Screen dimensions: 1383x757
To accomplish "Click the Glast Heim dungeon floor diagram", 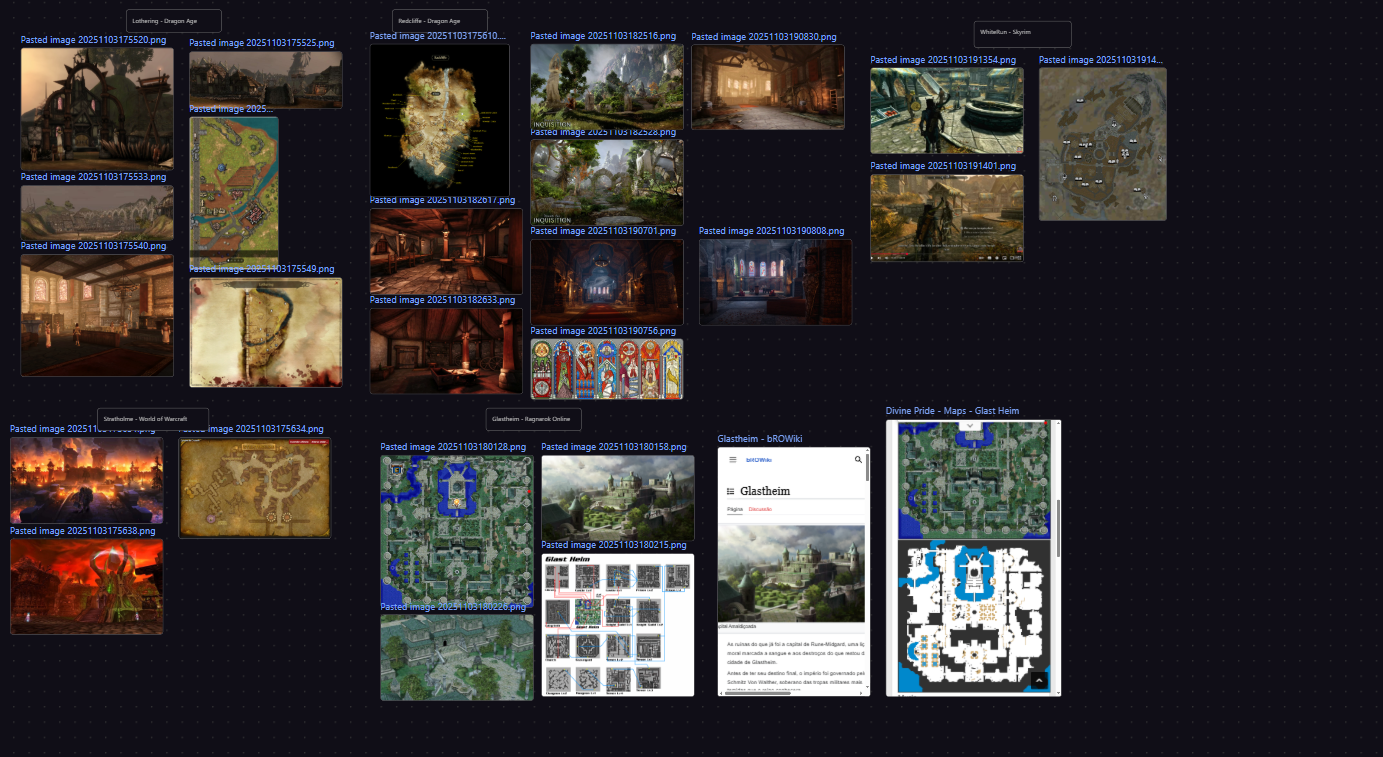I will pos(617,625).
